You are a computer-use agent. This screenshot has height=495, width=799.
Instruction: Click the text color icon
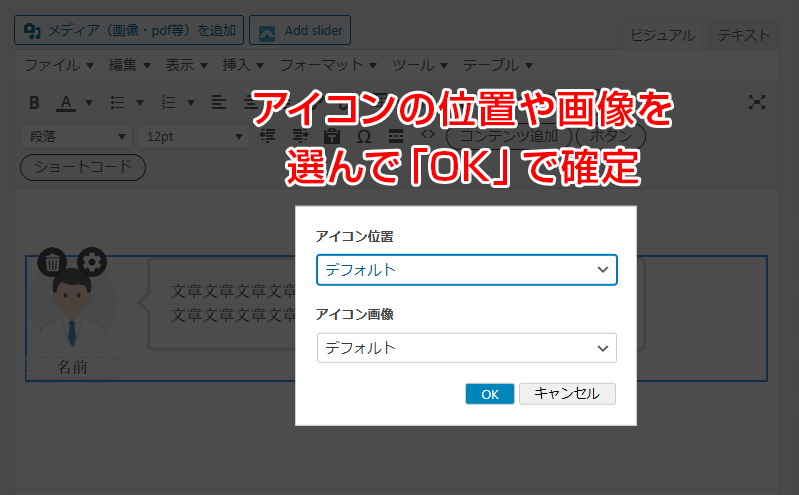pyautogui.click(x=66, y=102)
